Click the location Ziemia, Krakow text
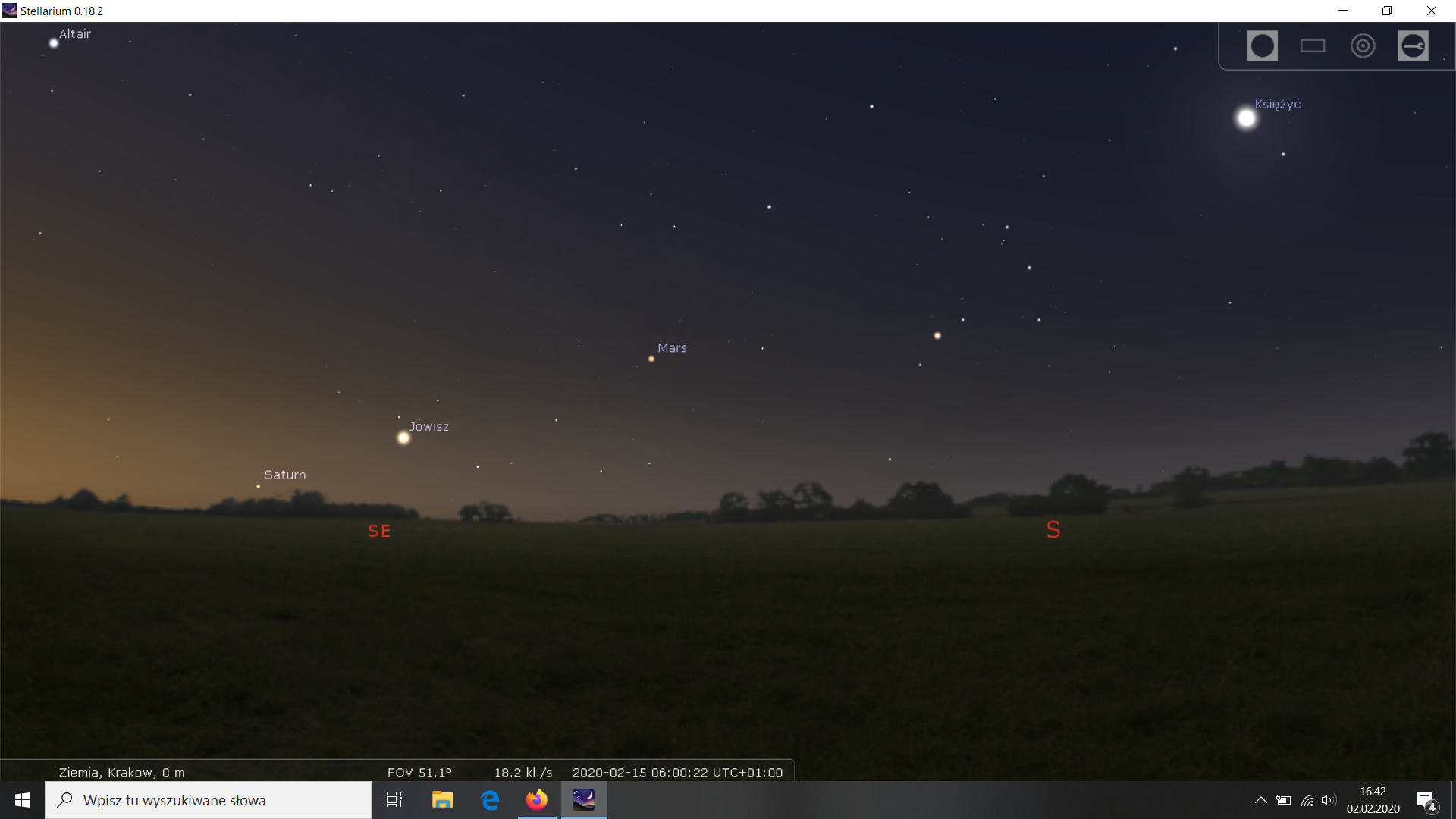The height and width of the screenshot is (819, 1456). pyautogui.click(x=121, y=772)
